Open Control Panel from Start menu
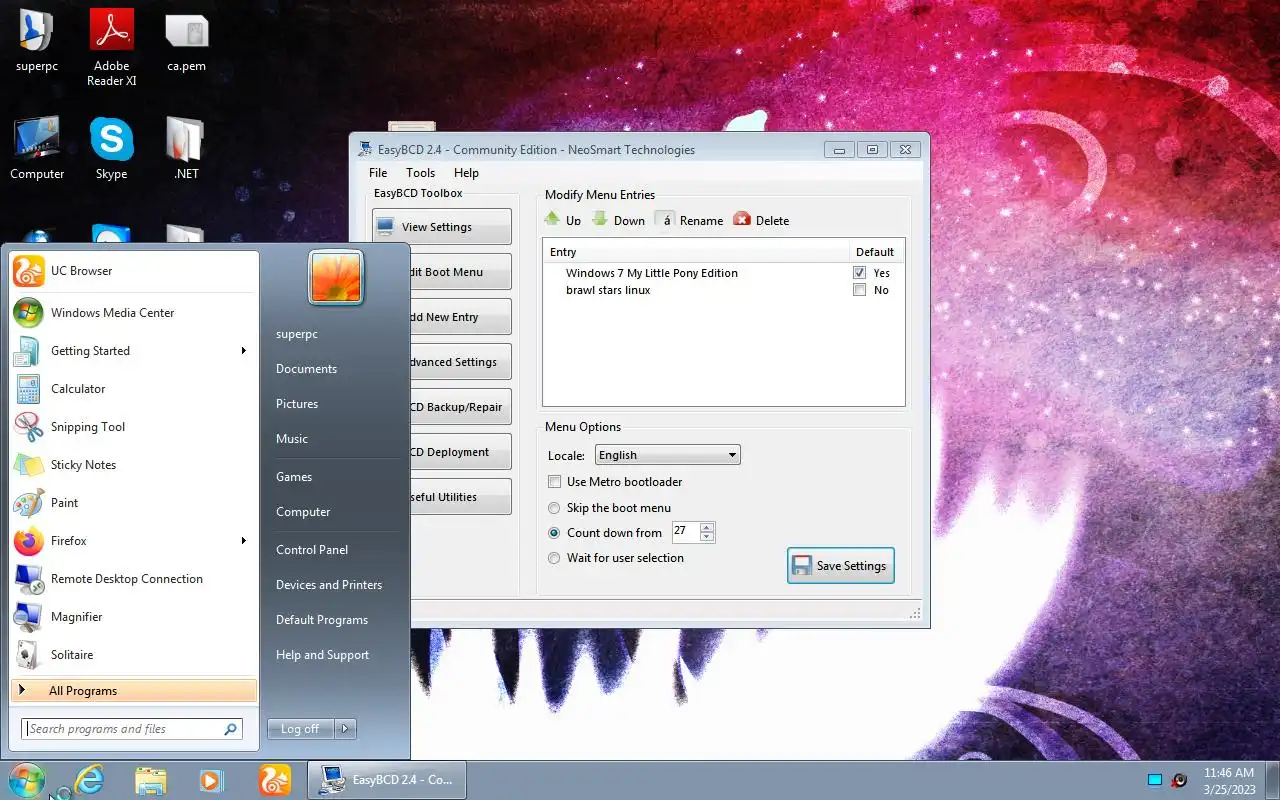The image size is (1280, 800). 312,550
